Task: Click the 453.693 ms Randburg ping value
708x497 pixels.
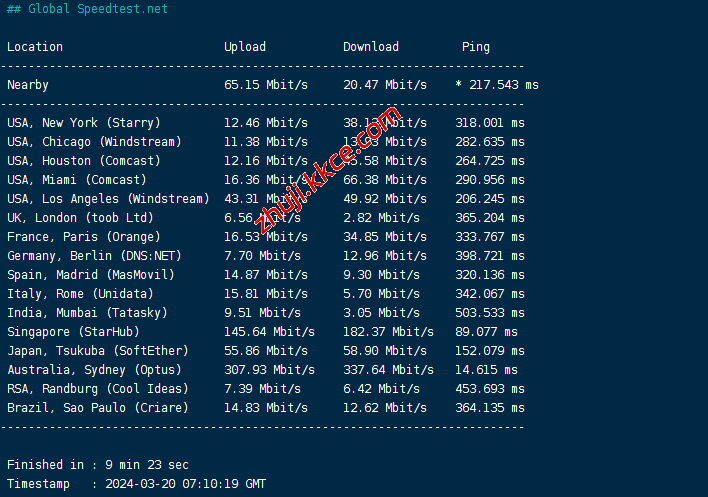Action: tap(490, 389)
